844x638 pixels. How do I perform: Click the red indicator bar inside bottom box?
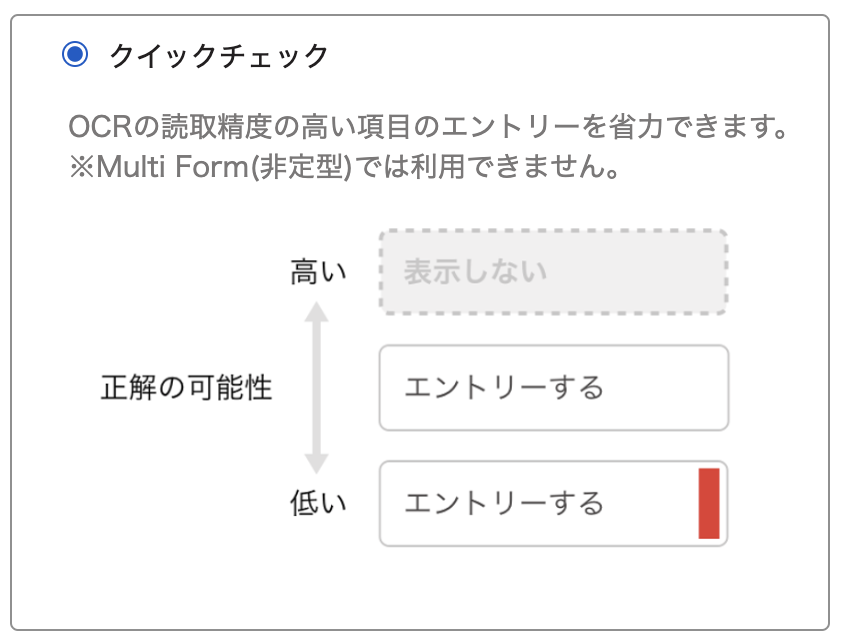[711, 504]
